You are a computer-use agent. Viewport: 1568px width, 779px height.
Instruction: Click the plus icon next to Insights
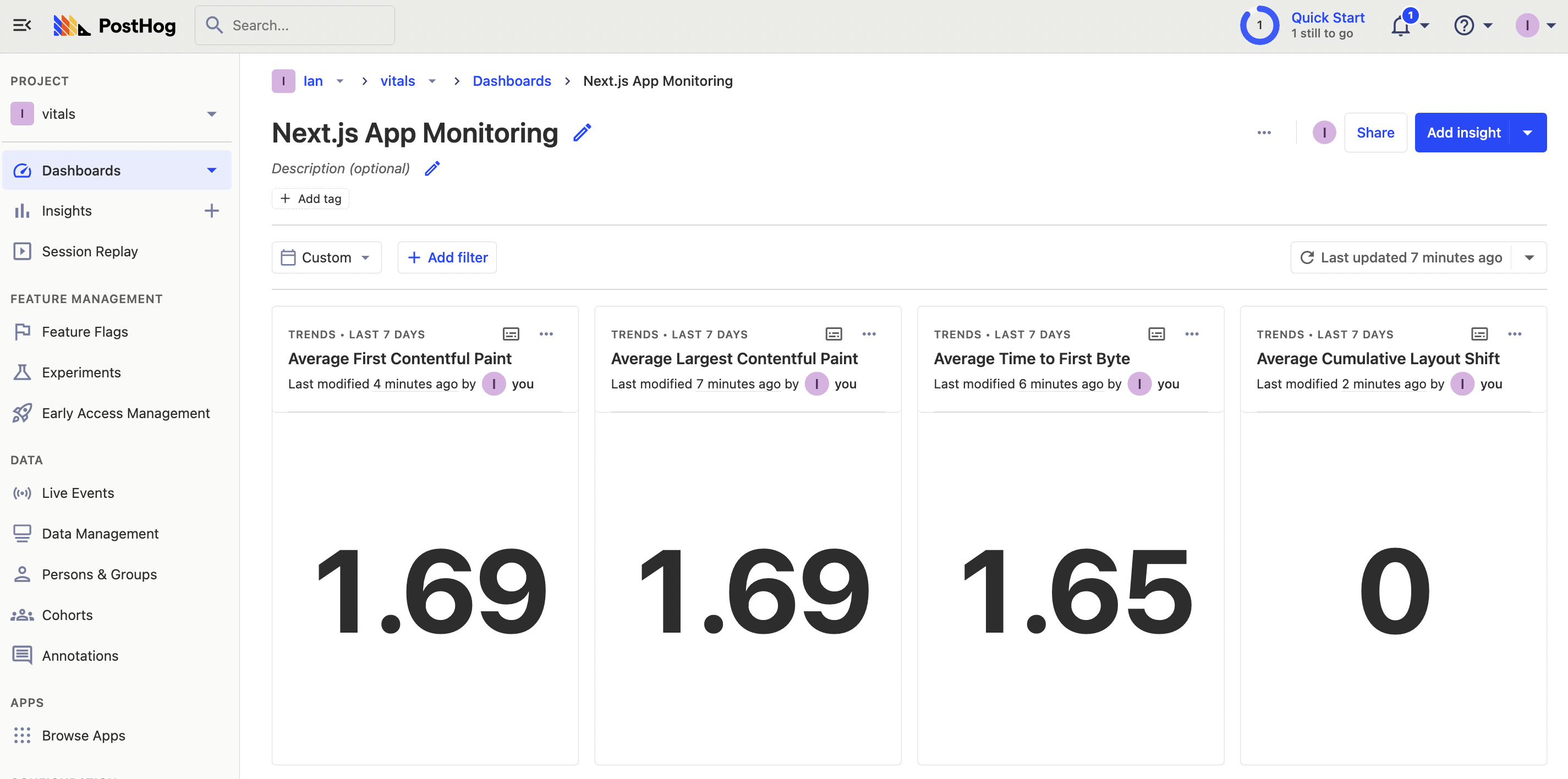tap(211, 211)
